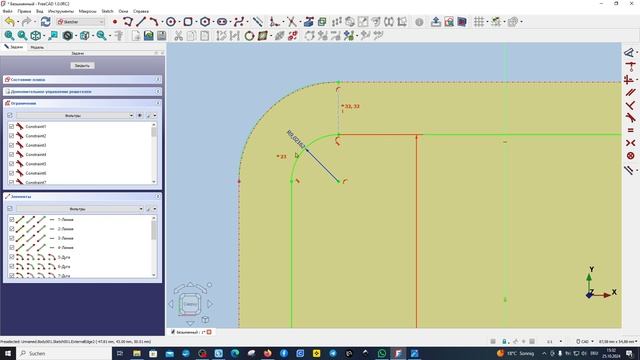Switch to the Модель tab

coord(37,47)
